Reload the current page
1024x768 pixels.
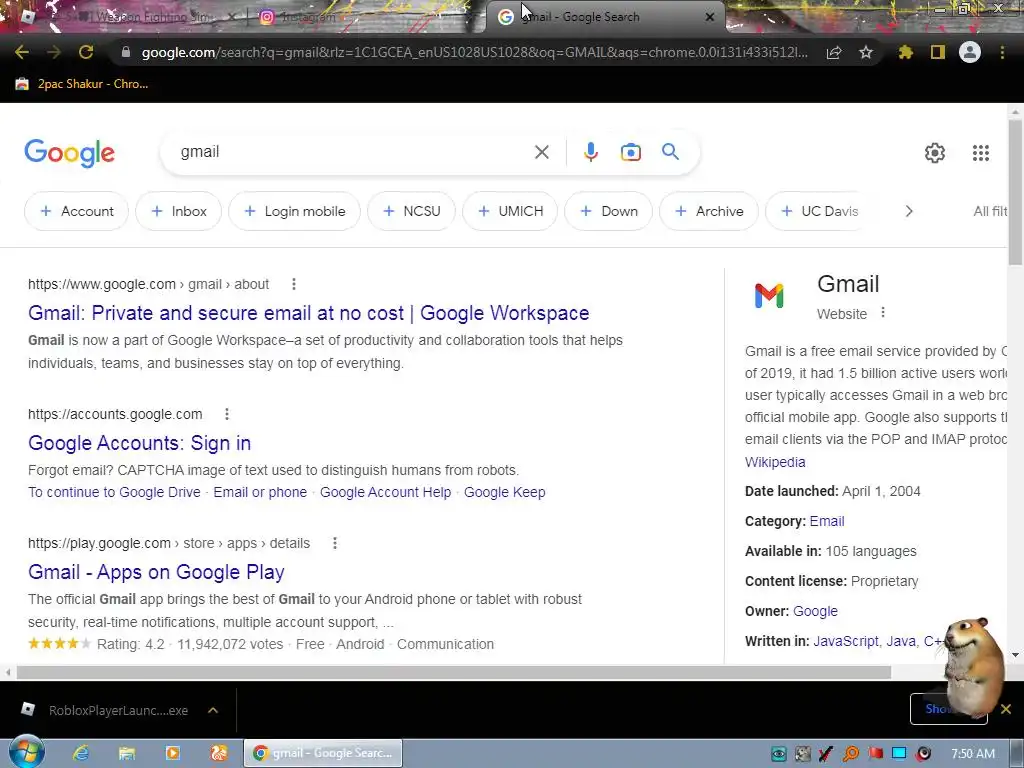pyautogui.click(x=86, y=52)
